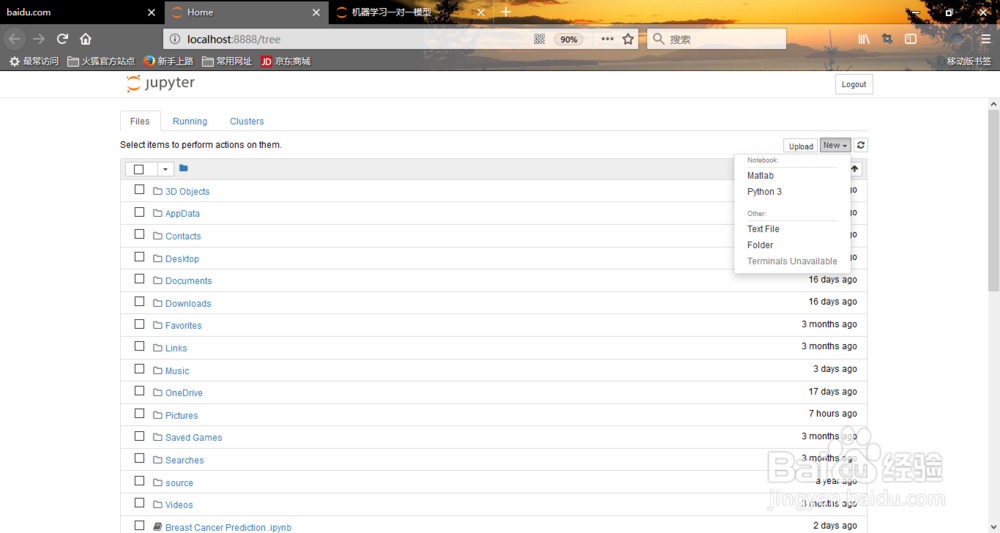Tick the checkbox for 3D Objects
Screen dimensions: 1000x533
(x=139, y=189)
